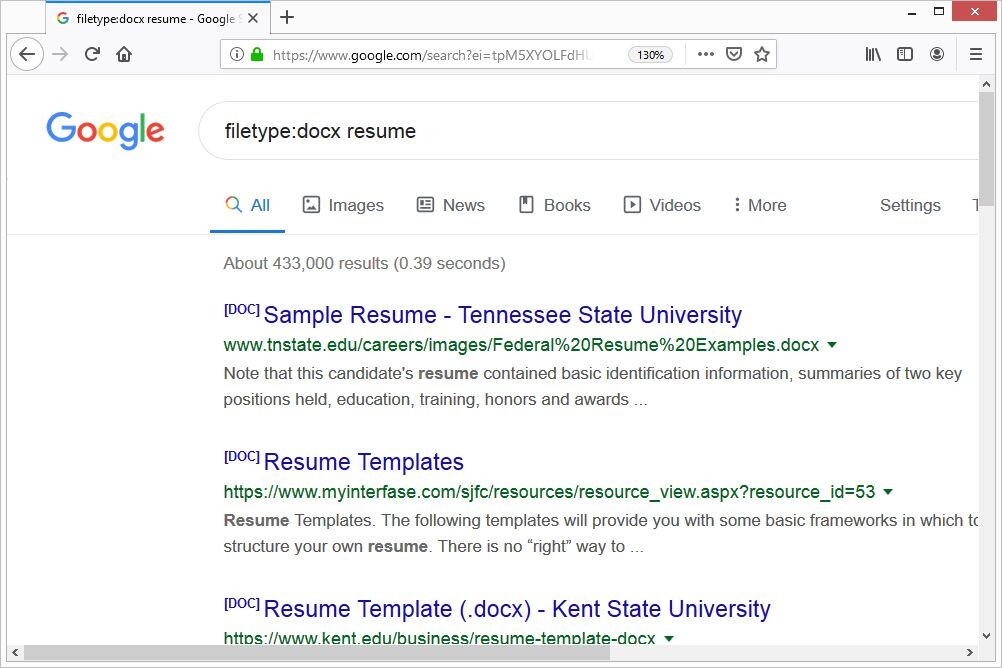Click the scroll up arrow
This screenshot has height=668, width=1002.
(987, 84)
